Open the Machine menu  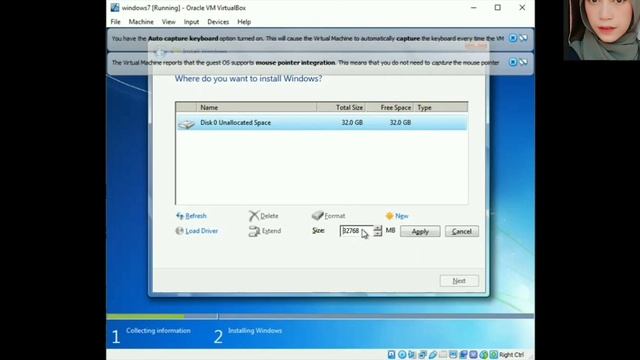pyautogui.click(x=141, y=22)
